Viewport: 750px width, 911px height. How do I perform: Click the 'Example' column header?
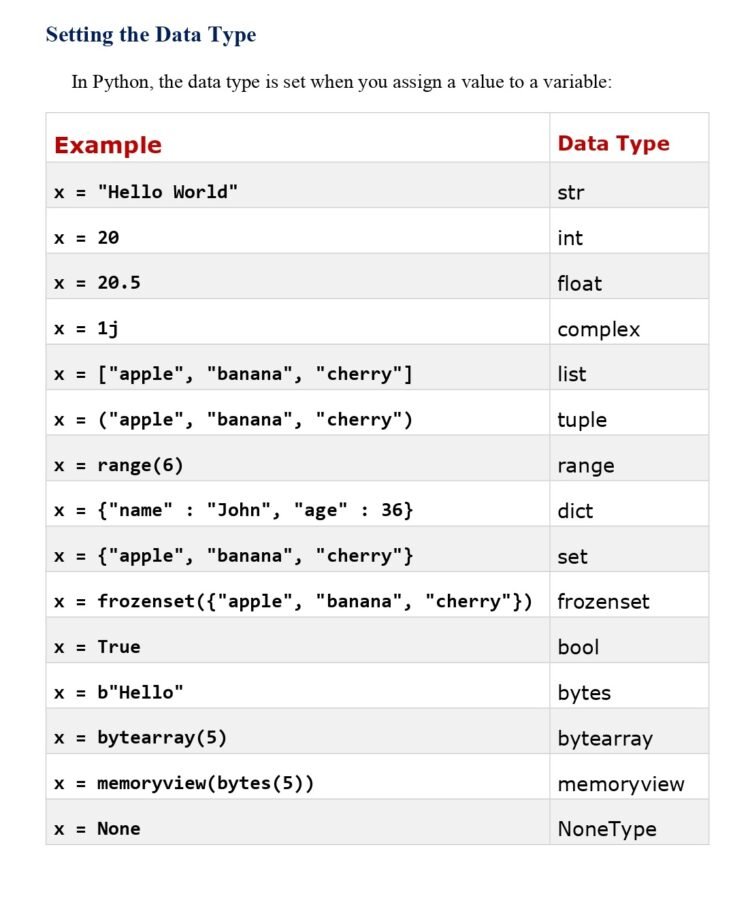(108, 145)
